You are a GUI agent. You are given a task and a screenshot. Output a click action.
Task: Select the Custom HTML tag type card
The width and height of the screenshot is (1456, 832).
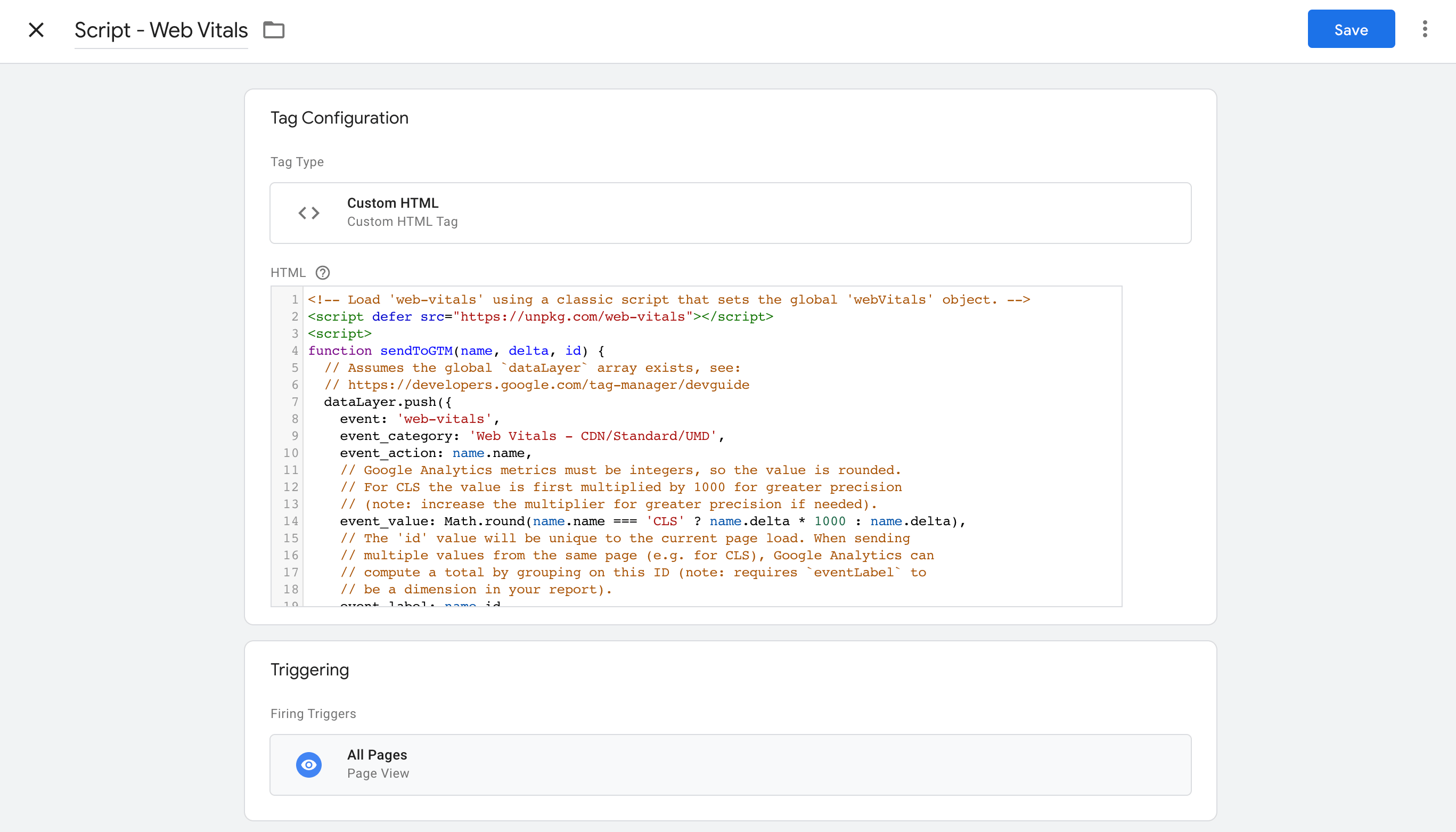pos(730,213)
